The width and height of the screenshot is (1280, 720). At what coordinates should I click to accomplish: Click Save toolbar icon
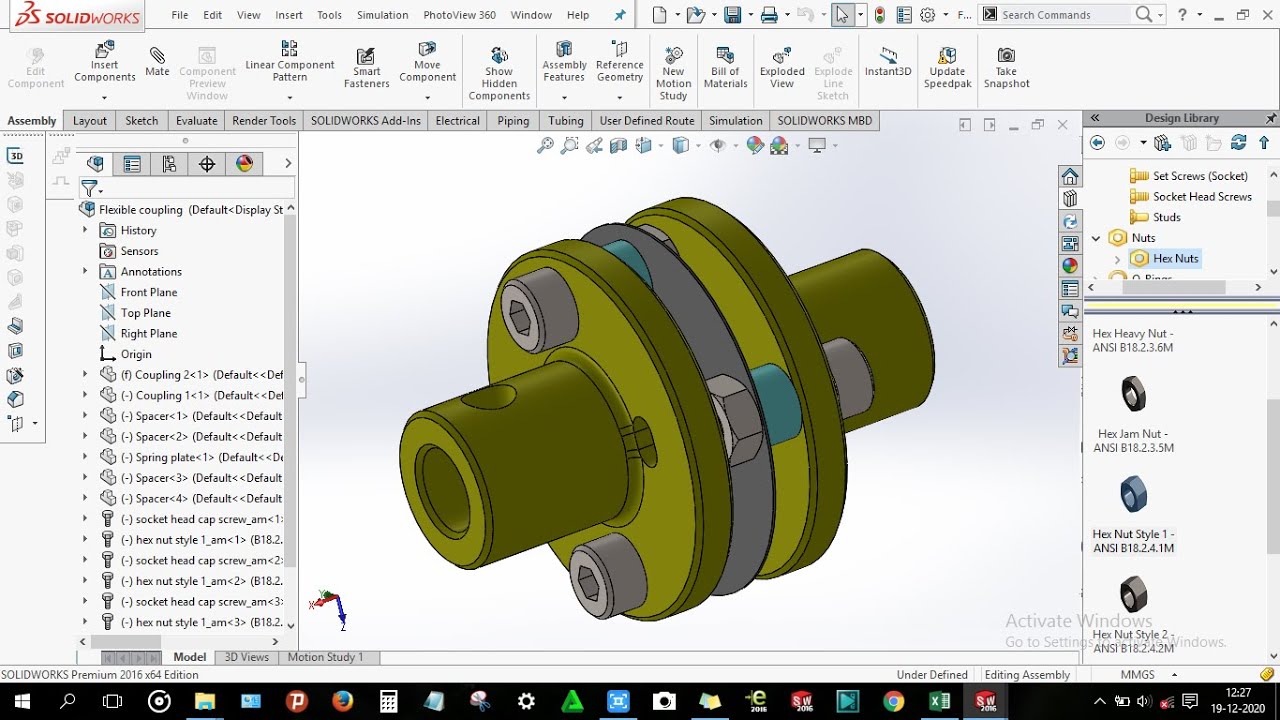[x=733, y=15]
